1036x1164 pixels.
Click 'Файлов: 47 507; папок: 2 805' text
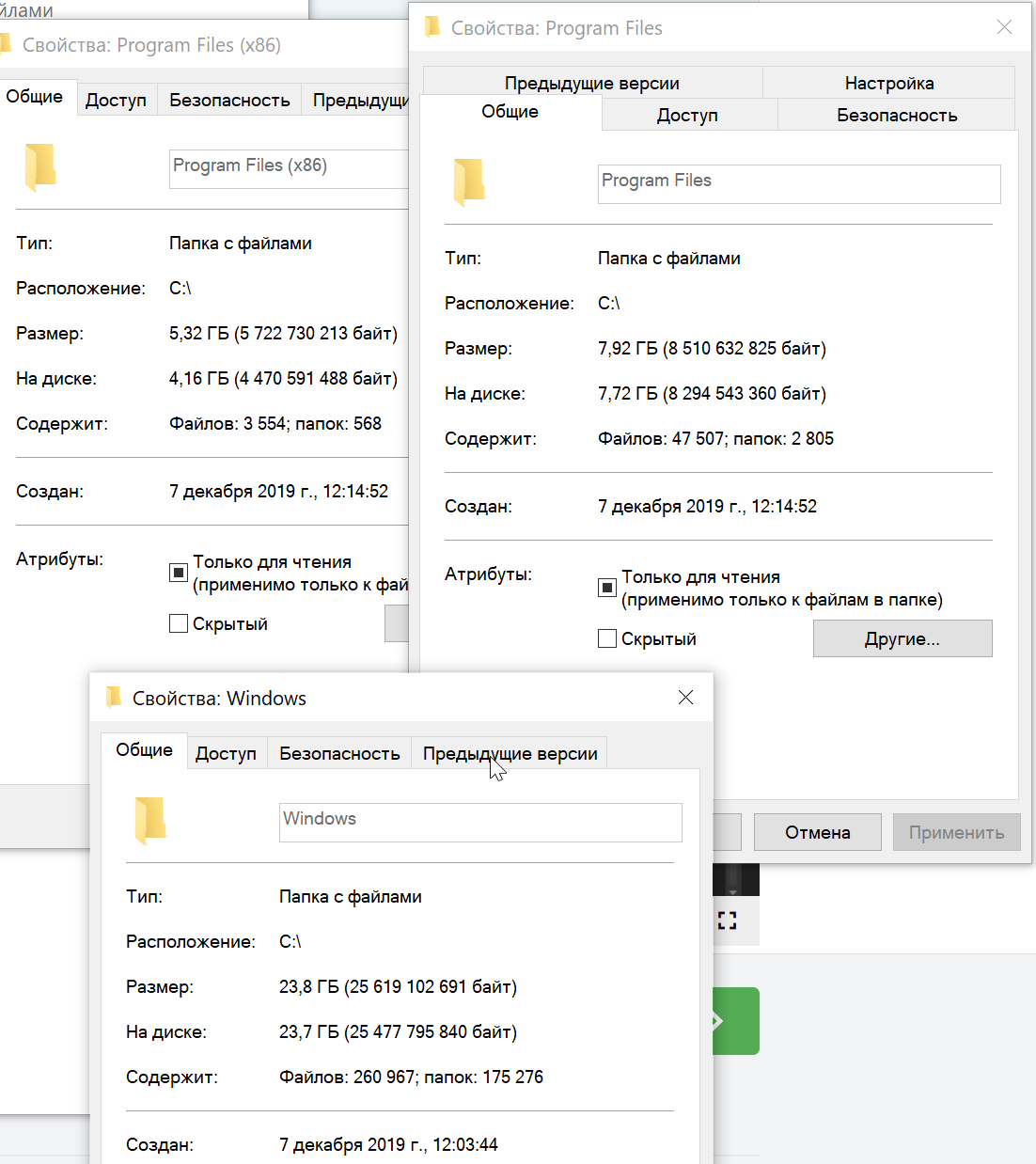pyautogui.click(x=715, y=439)
